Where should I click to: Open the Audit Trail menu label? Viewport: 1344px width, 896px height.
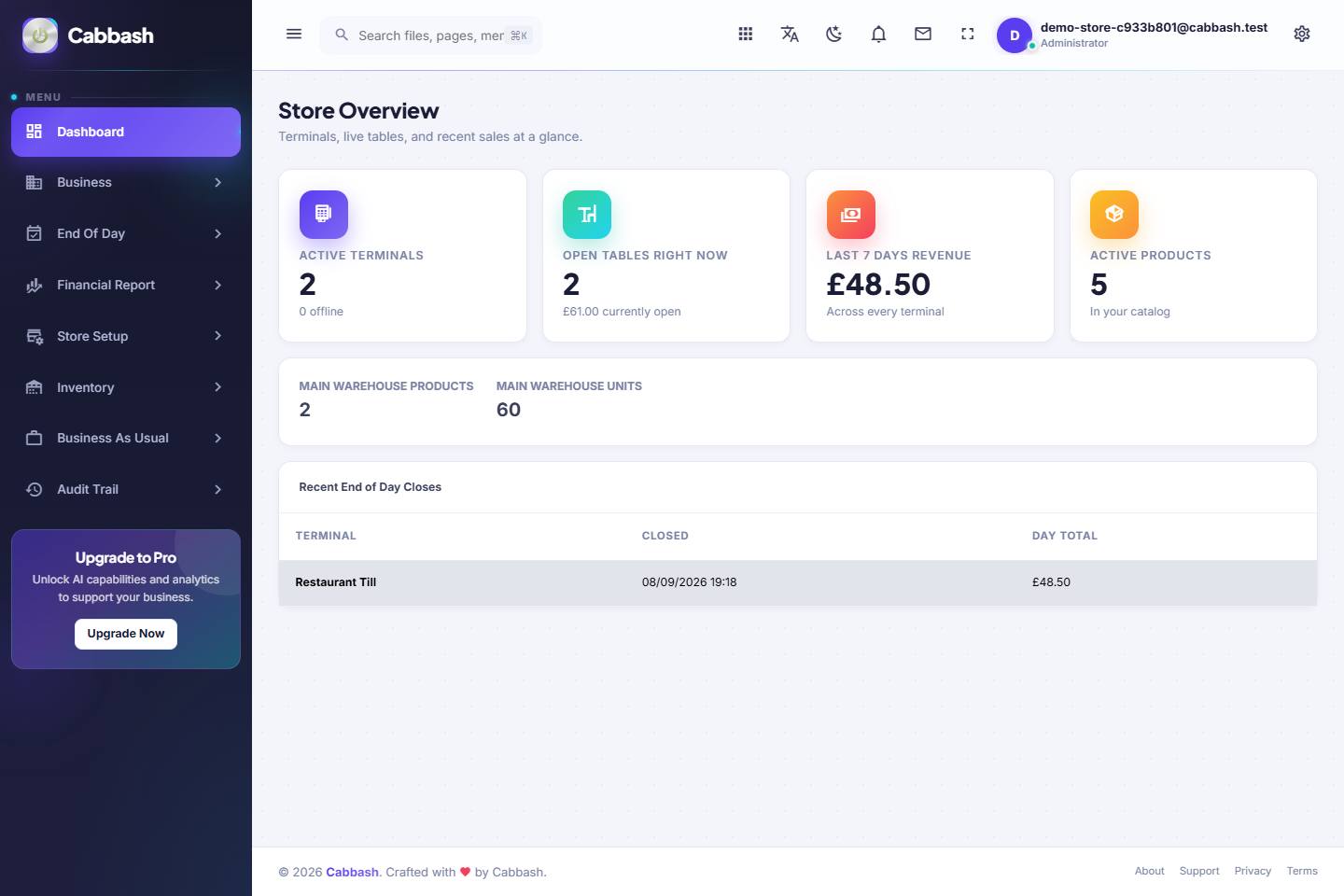click(x=88, y=489)
